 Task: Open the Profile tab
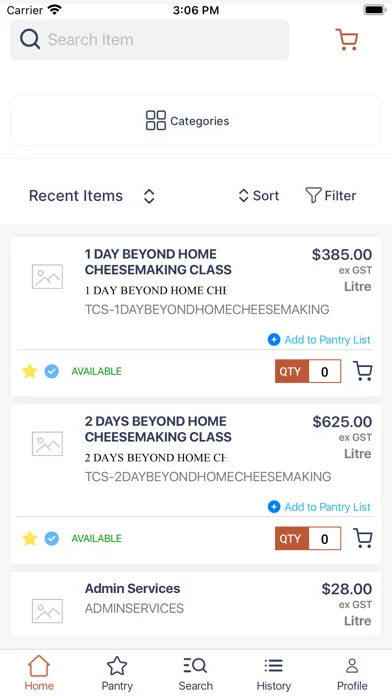pos(352,674)
